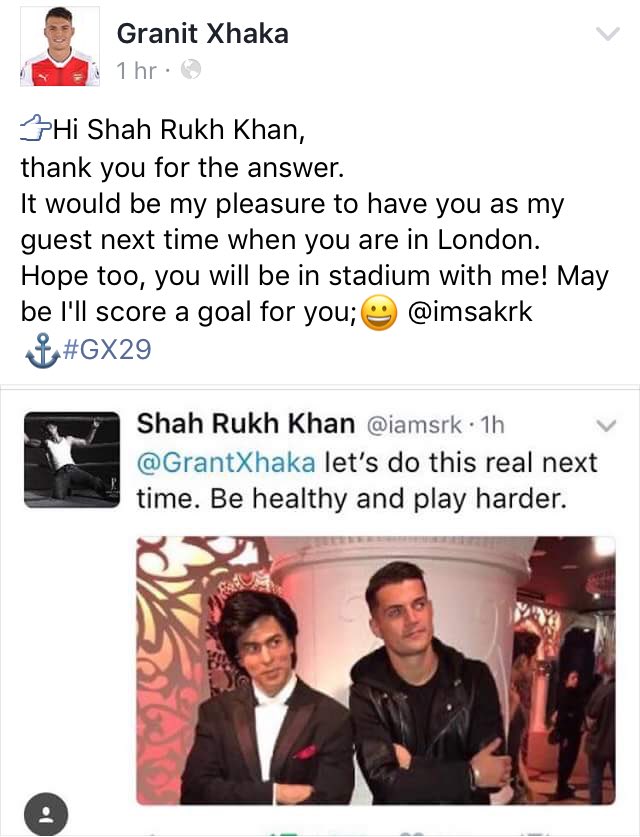Click the smiley face emoji
Image resolution: width=640 pixels, height=837 pixels.
(379, 313)
